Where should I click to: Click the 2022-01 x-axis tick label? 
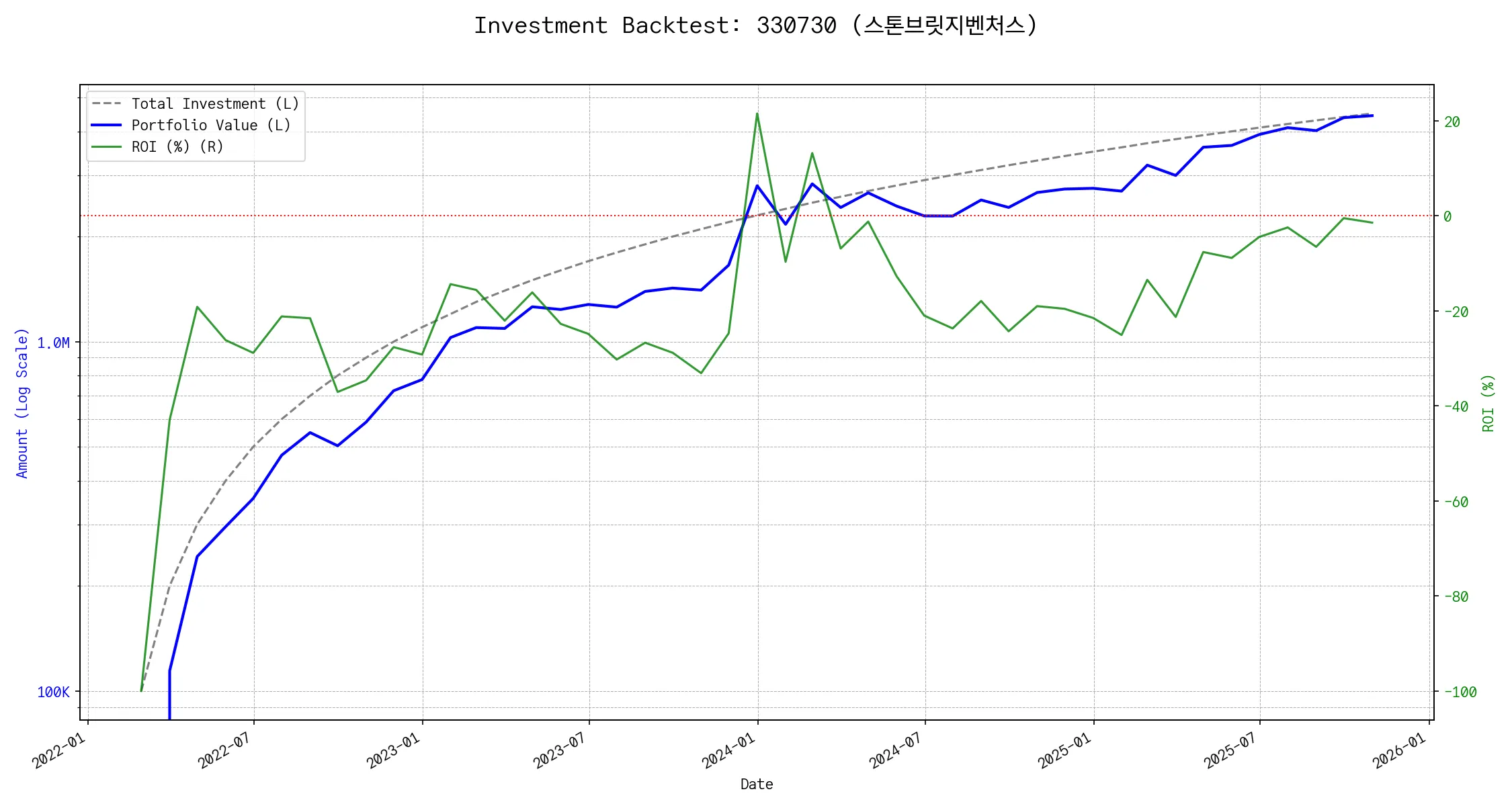[x=59, y=750]
